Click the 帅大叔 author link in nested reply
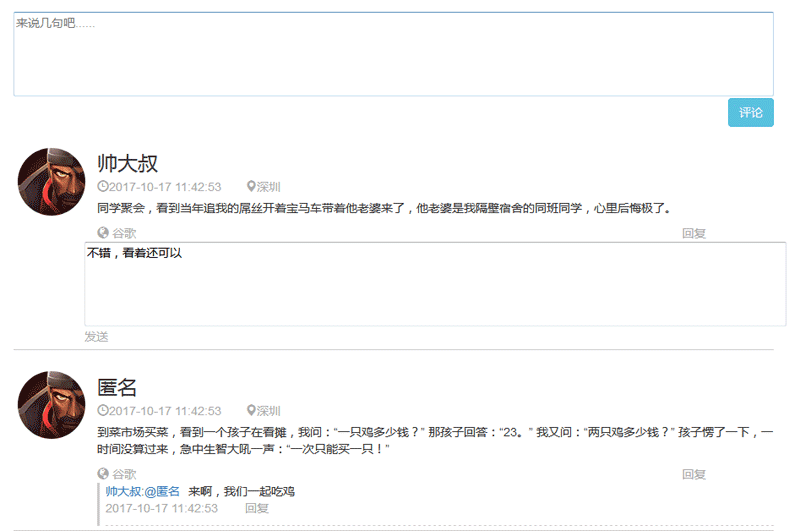This screenshot has height=531, width=800. (x=123, y=492)
